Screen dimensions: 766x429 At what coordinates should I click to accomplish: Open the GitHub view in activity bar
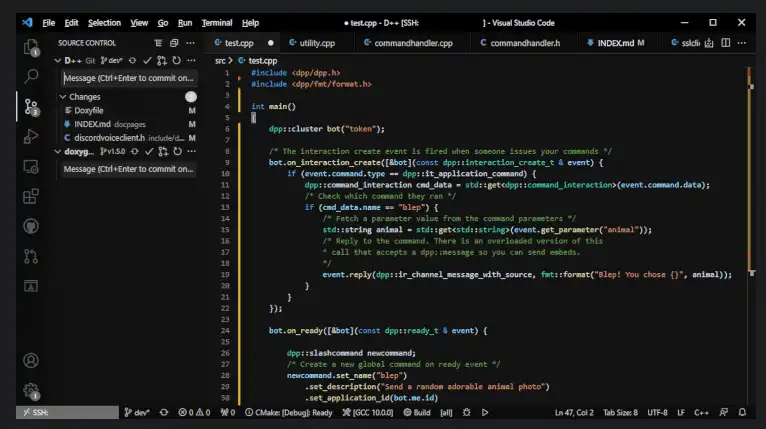[x=31, y=226]
